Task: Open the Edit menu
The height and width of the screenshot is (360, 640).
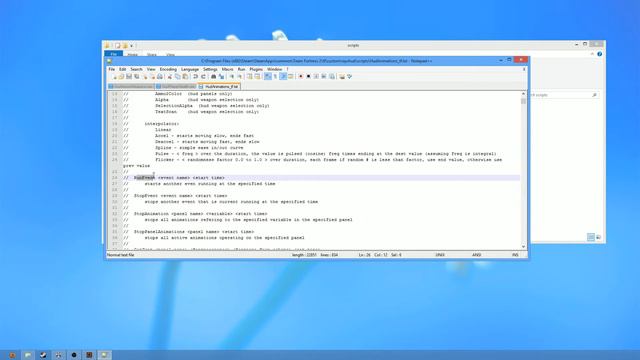Action: pos(122,69)
